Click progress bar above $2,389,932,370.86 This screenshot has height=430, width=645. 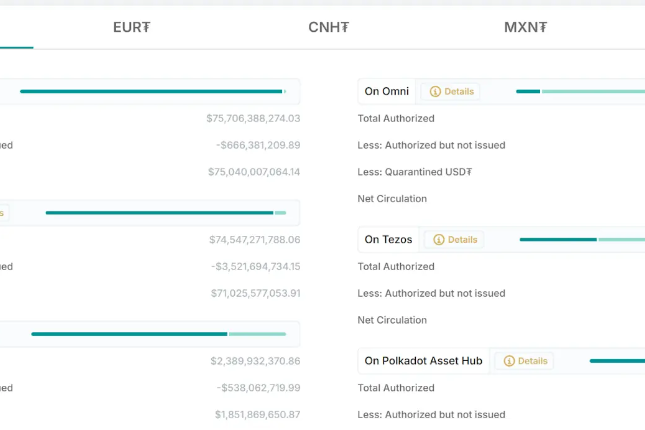pyautogui.click(x=159, y=334)
